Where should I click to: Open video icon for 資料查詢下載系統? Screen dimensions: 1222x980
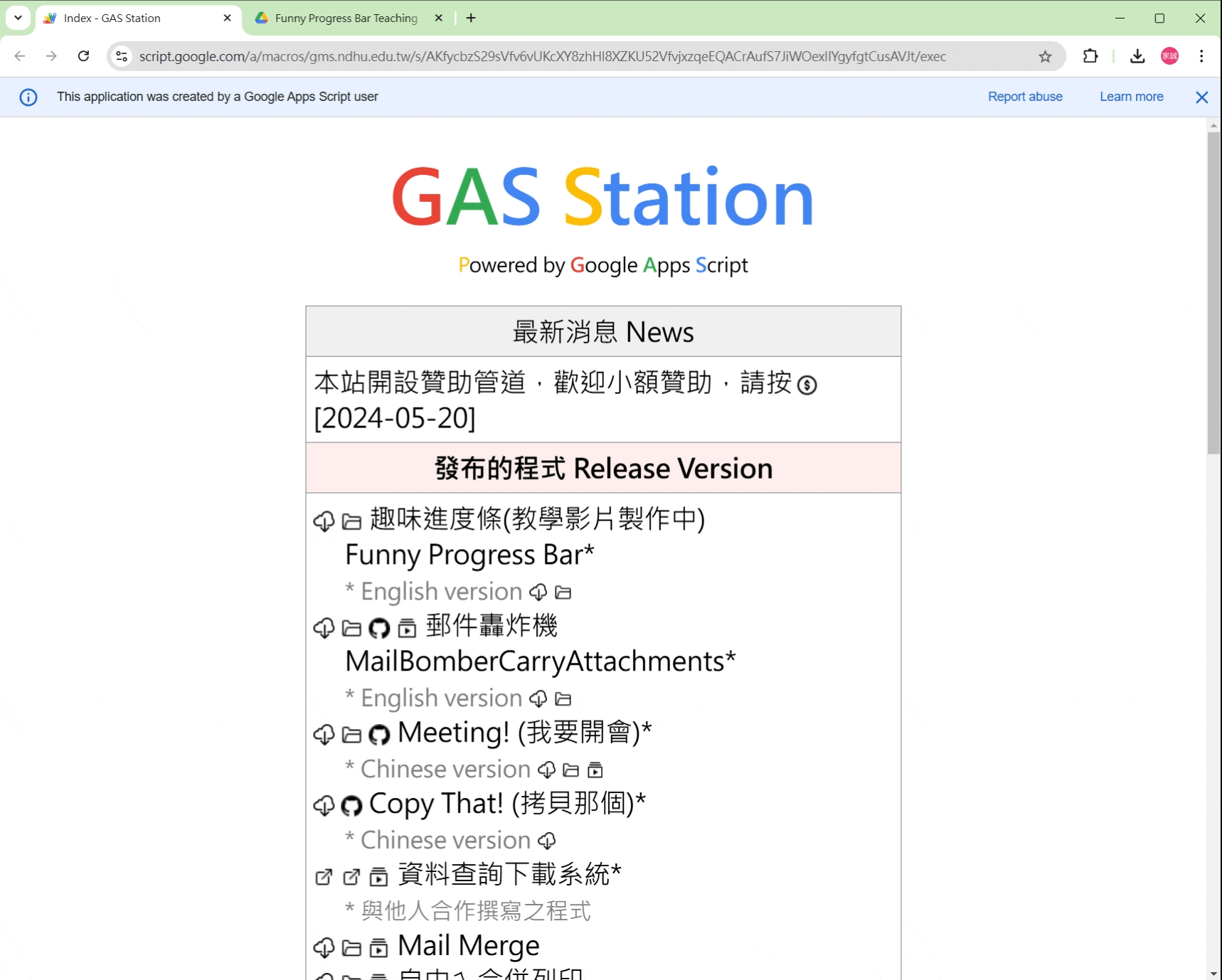[379, 877]
